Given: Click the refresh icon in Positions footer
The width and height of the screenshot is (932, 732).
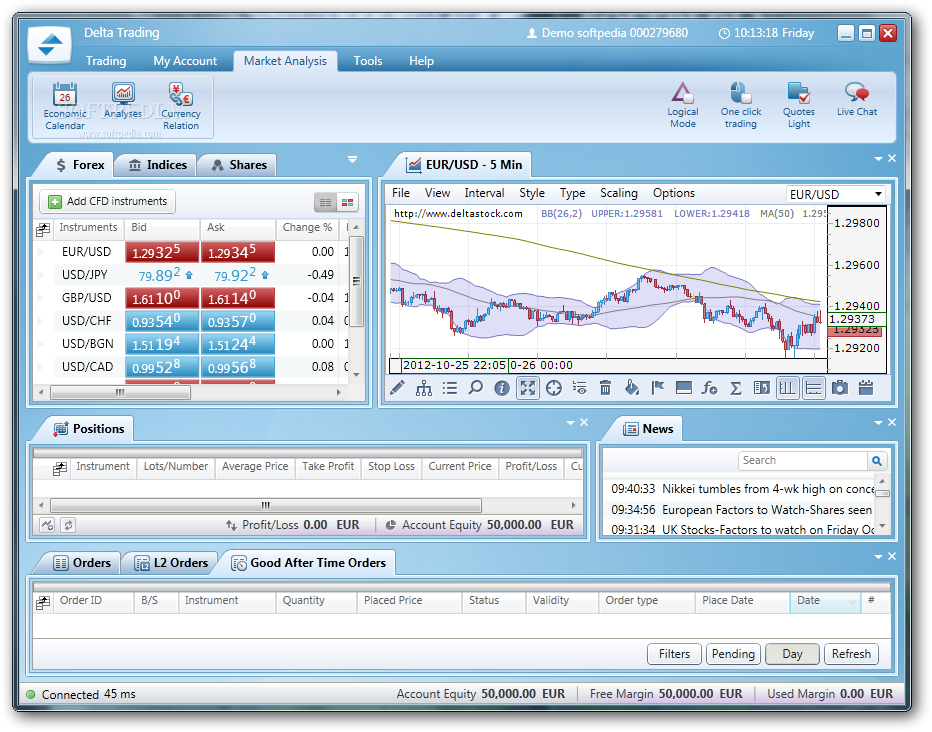Looking at the screenshot, I should [68, 525].
